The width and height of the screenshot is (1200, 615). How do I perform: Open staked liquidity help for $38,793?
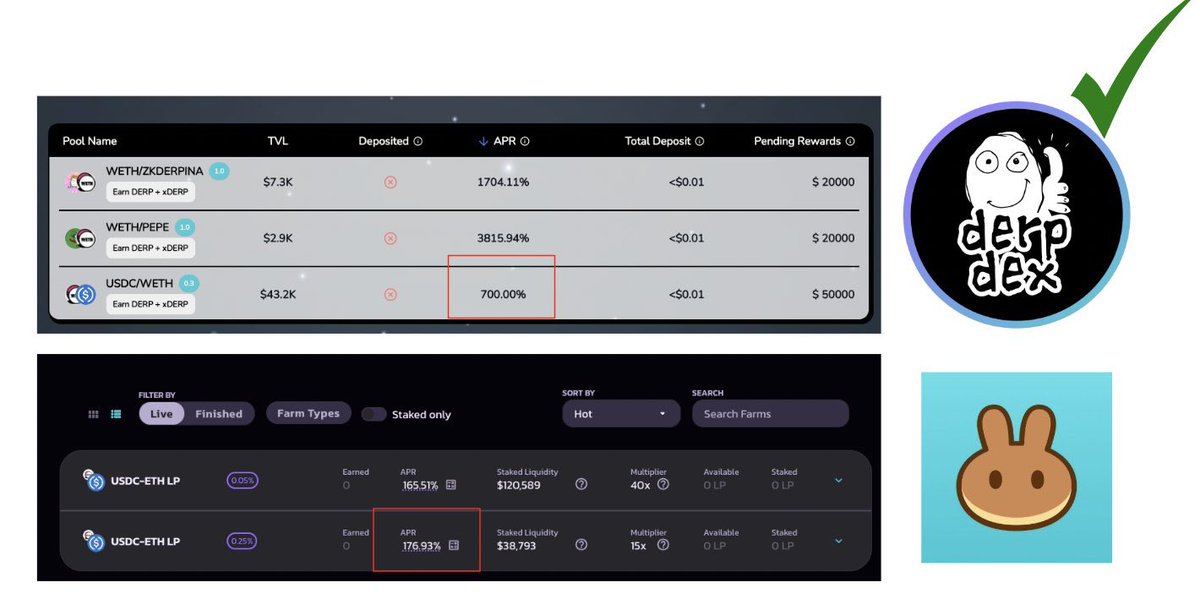tap(581, 545)
